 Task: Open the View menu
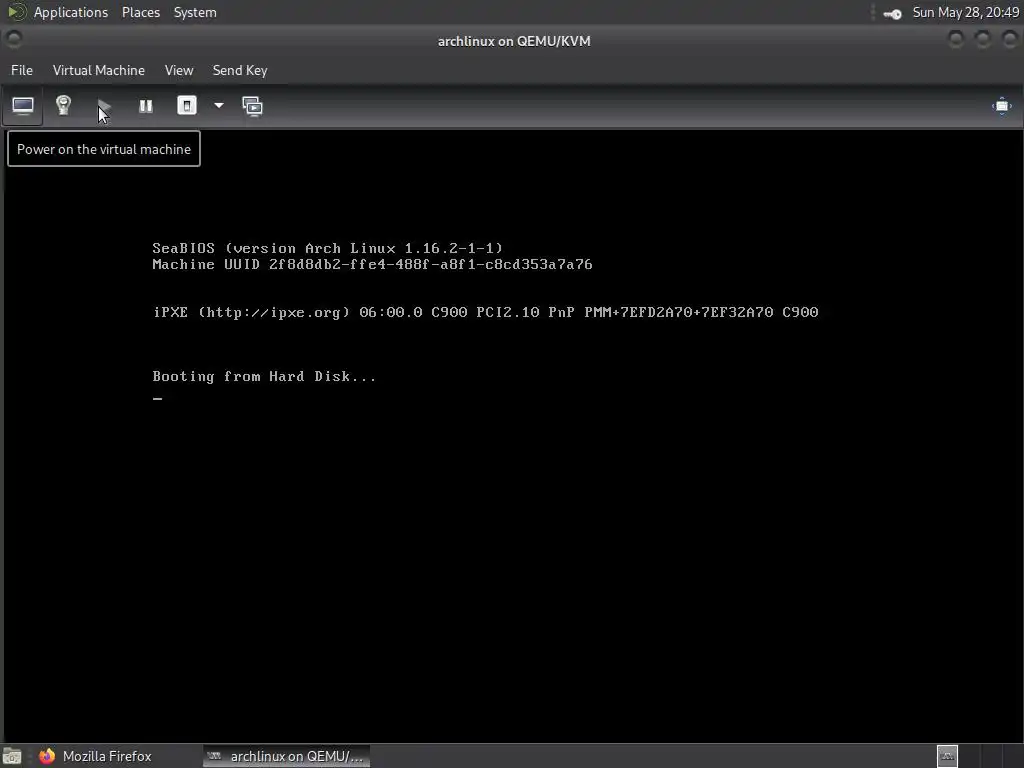tap(179, 70)
